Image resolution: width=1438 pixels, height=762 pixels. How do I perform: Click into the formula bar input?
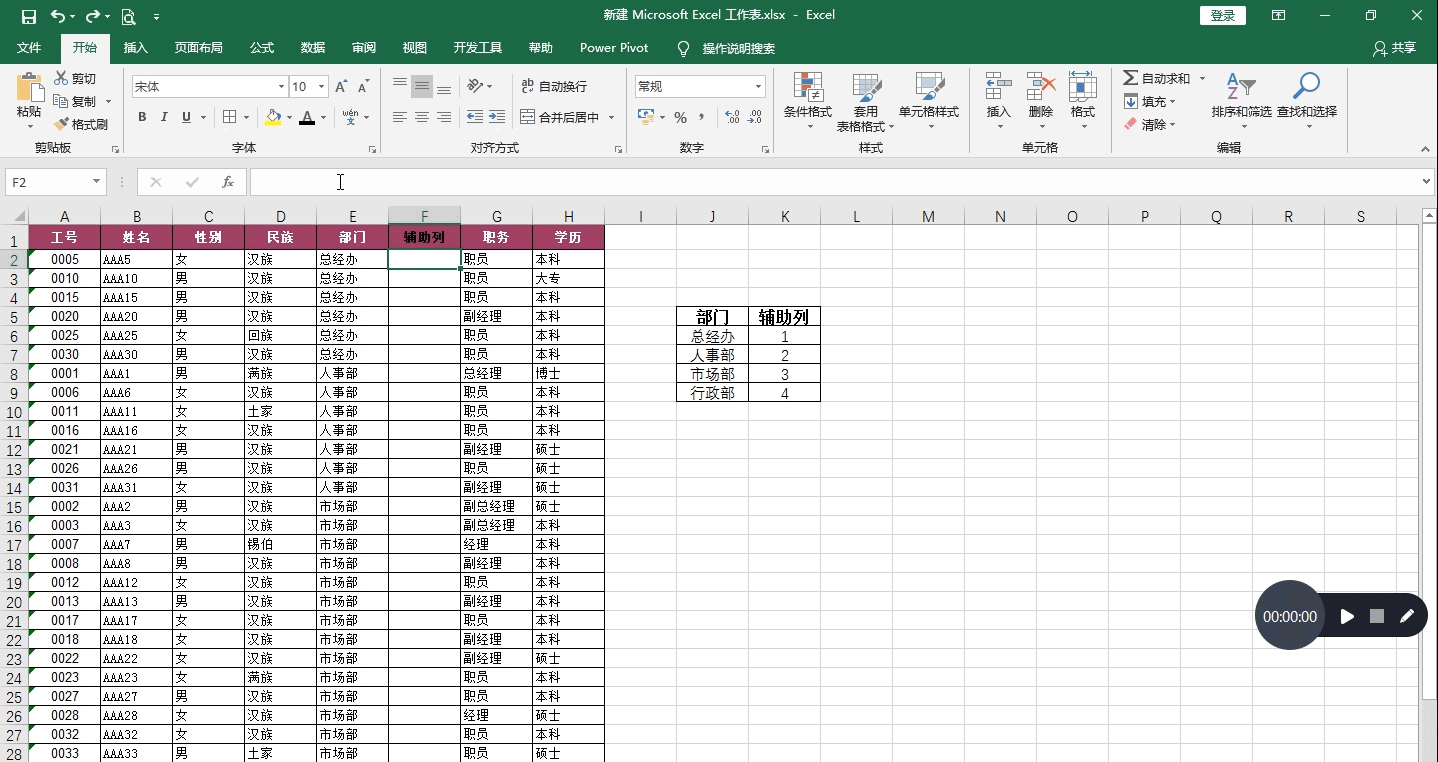pos(834,182)
